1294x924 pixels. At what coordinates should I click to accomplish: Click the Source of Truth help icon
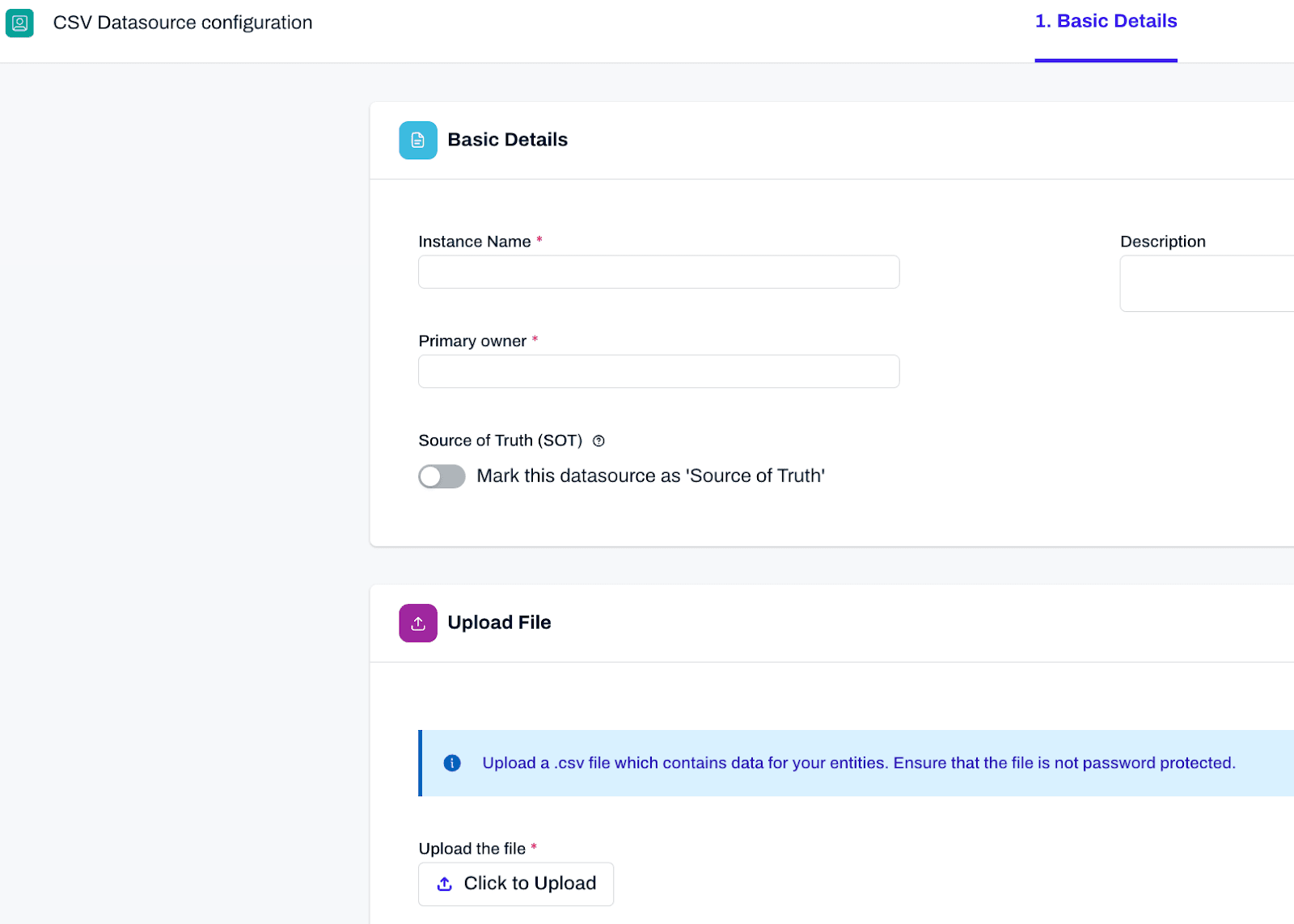click(598, 441)
